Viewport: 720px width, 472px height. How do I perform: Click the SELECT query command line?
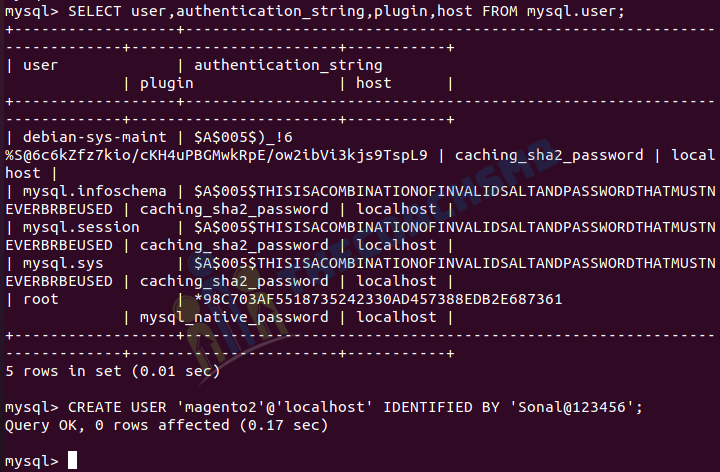(315, 11)
